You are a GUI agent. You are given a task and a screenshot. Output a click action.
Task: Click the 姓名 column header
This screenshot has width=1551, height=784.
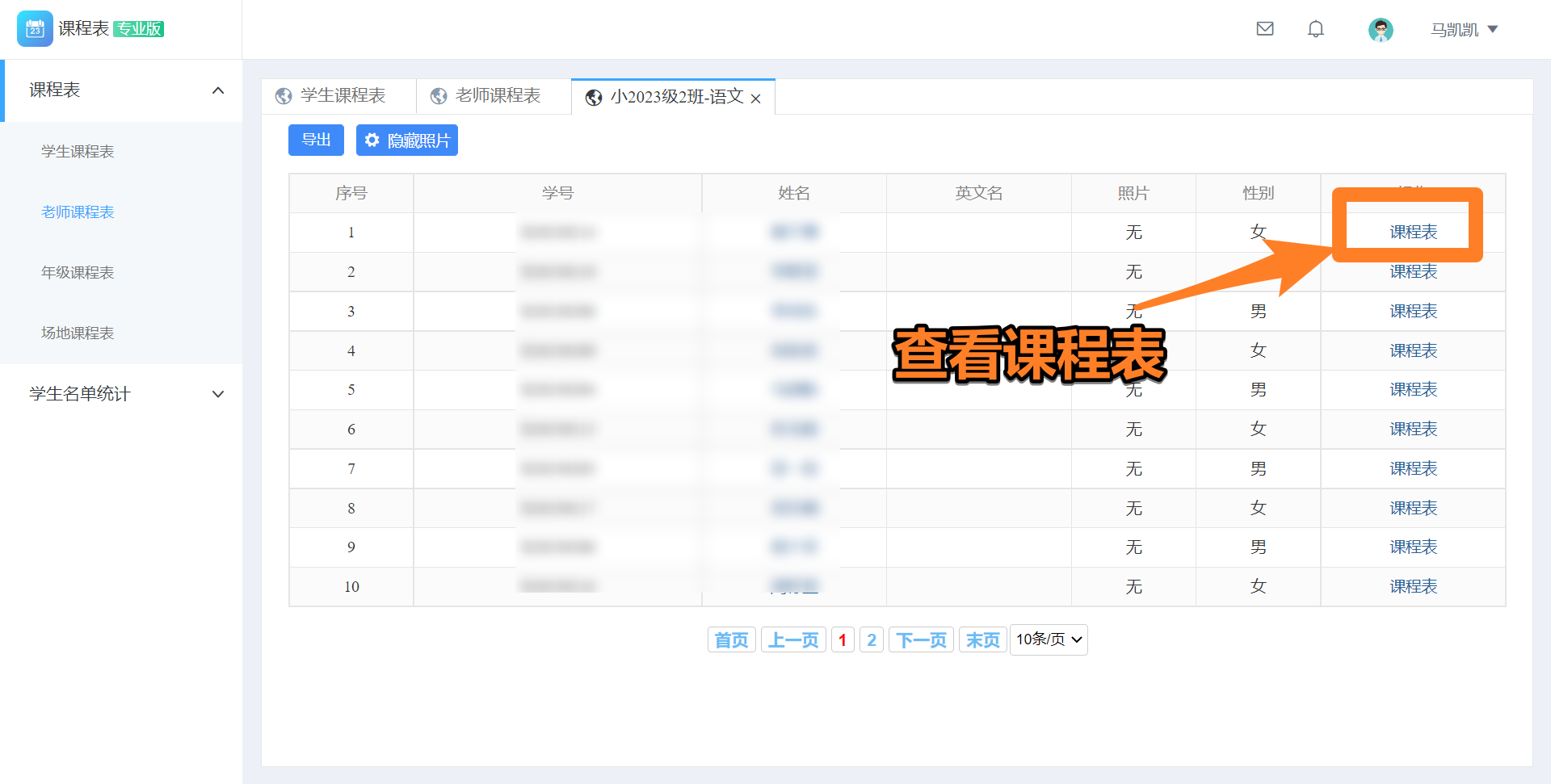point(794,194)
